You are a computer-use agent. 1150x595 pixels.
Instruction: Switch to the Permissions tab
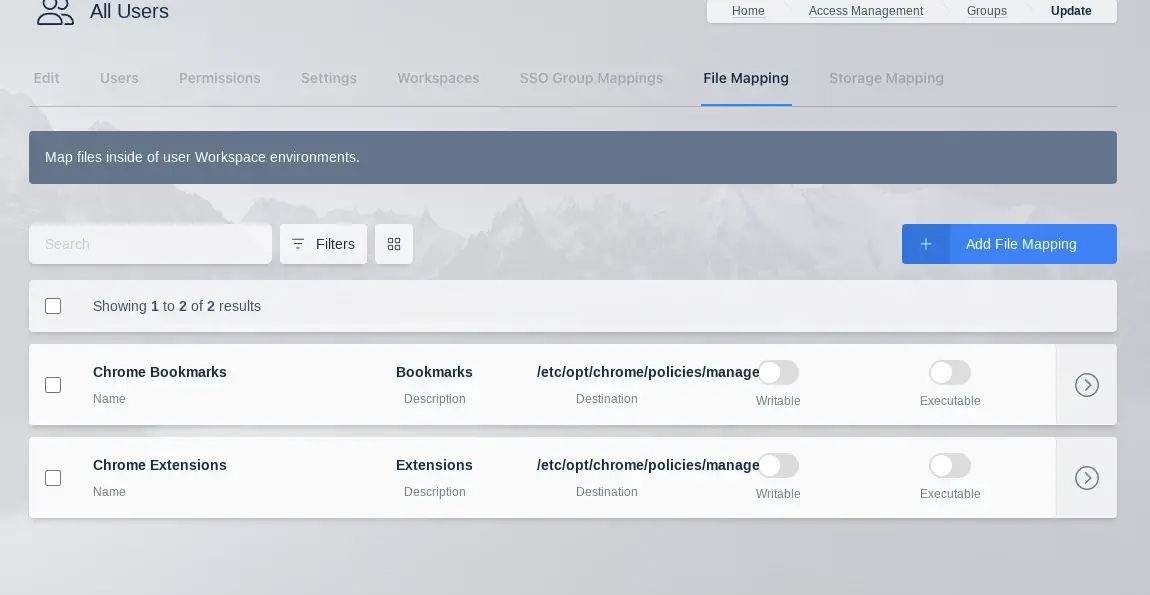click(x=220, y=78)
